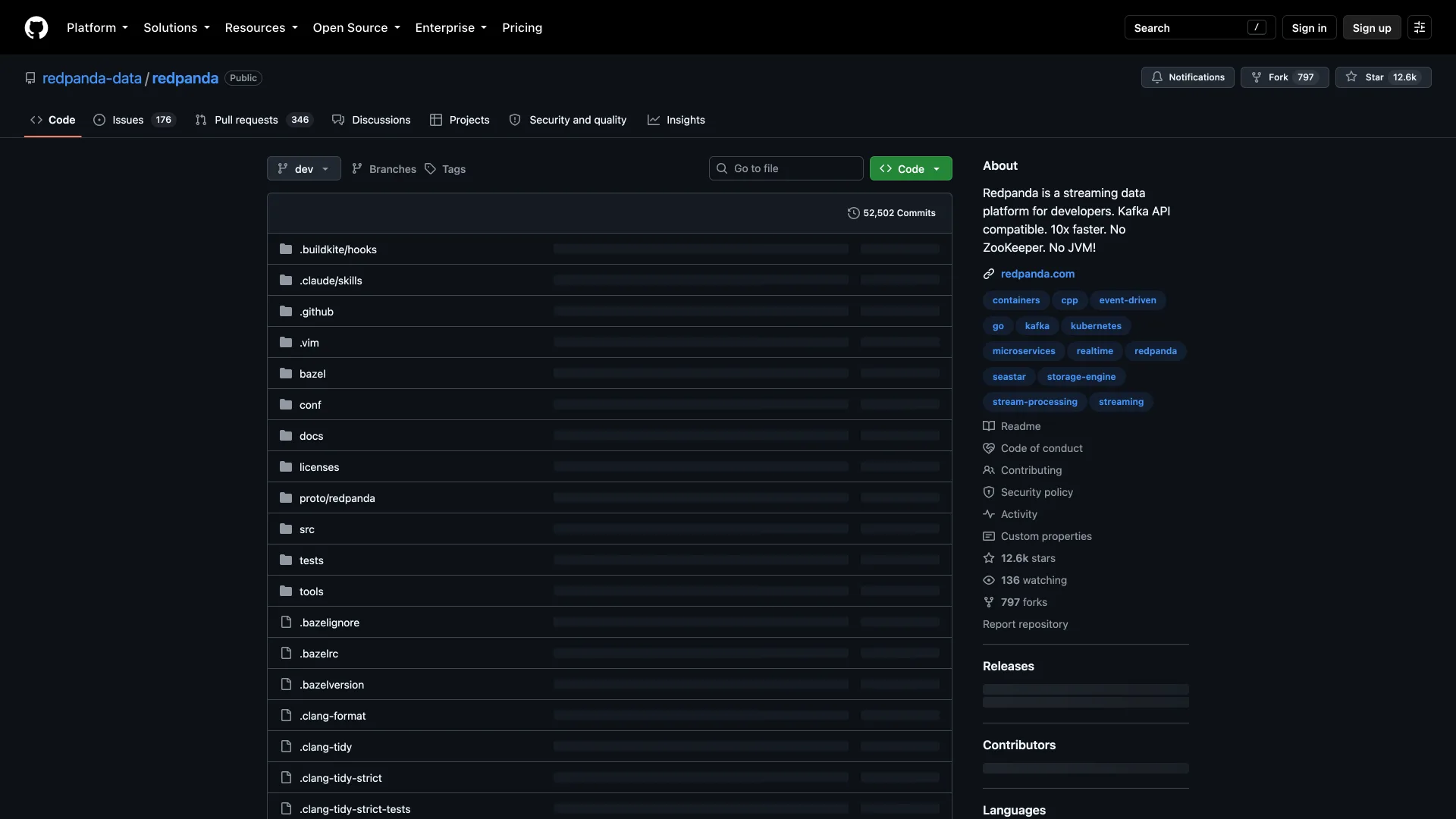Click the Sign in button
Image resolution: width=1456 pixels, height=819 pixels.
(1309, 27)
